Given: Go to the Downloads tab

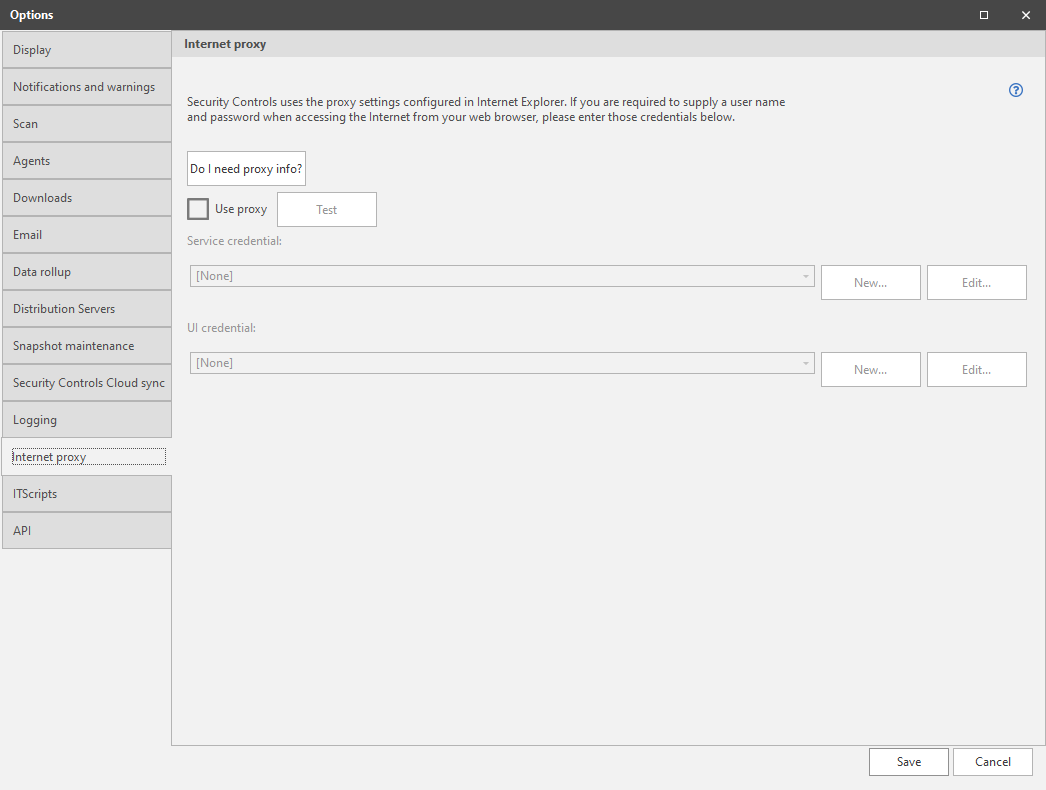Looking at the screenshot, I should coord(87,198).
